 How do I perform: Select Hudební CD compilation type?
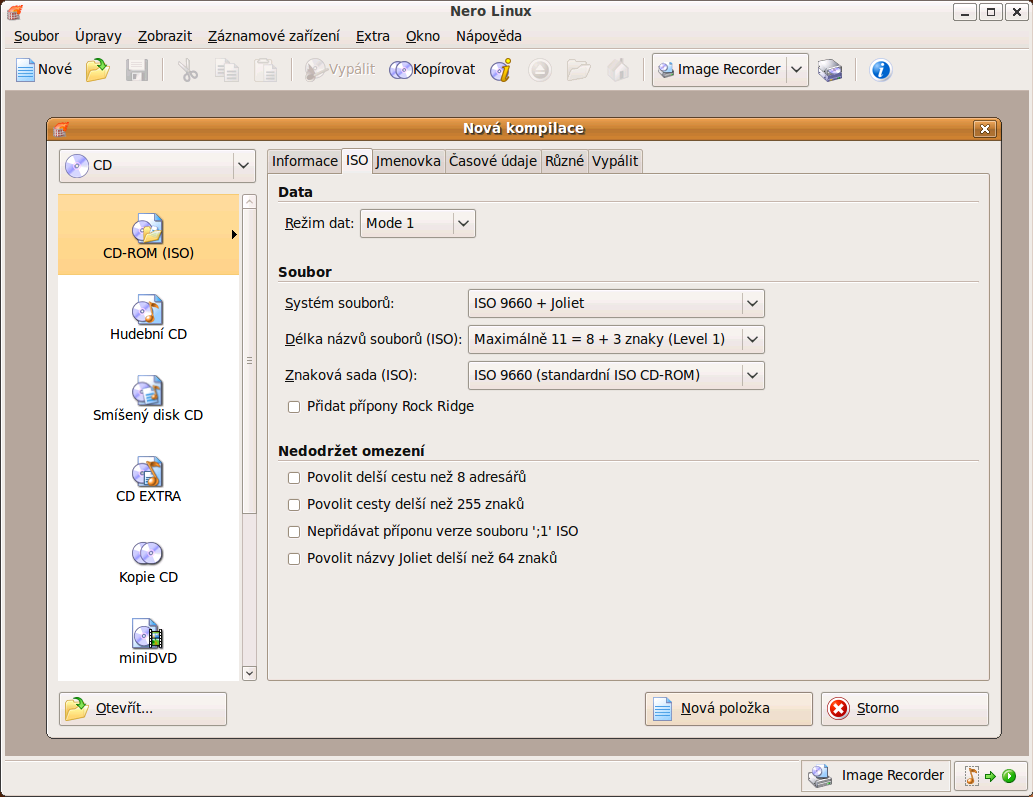(x=148, y=317)
